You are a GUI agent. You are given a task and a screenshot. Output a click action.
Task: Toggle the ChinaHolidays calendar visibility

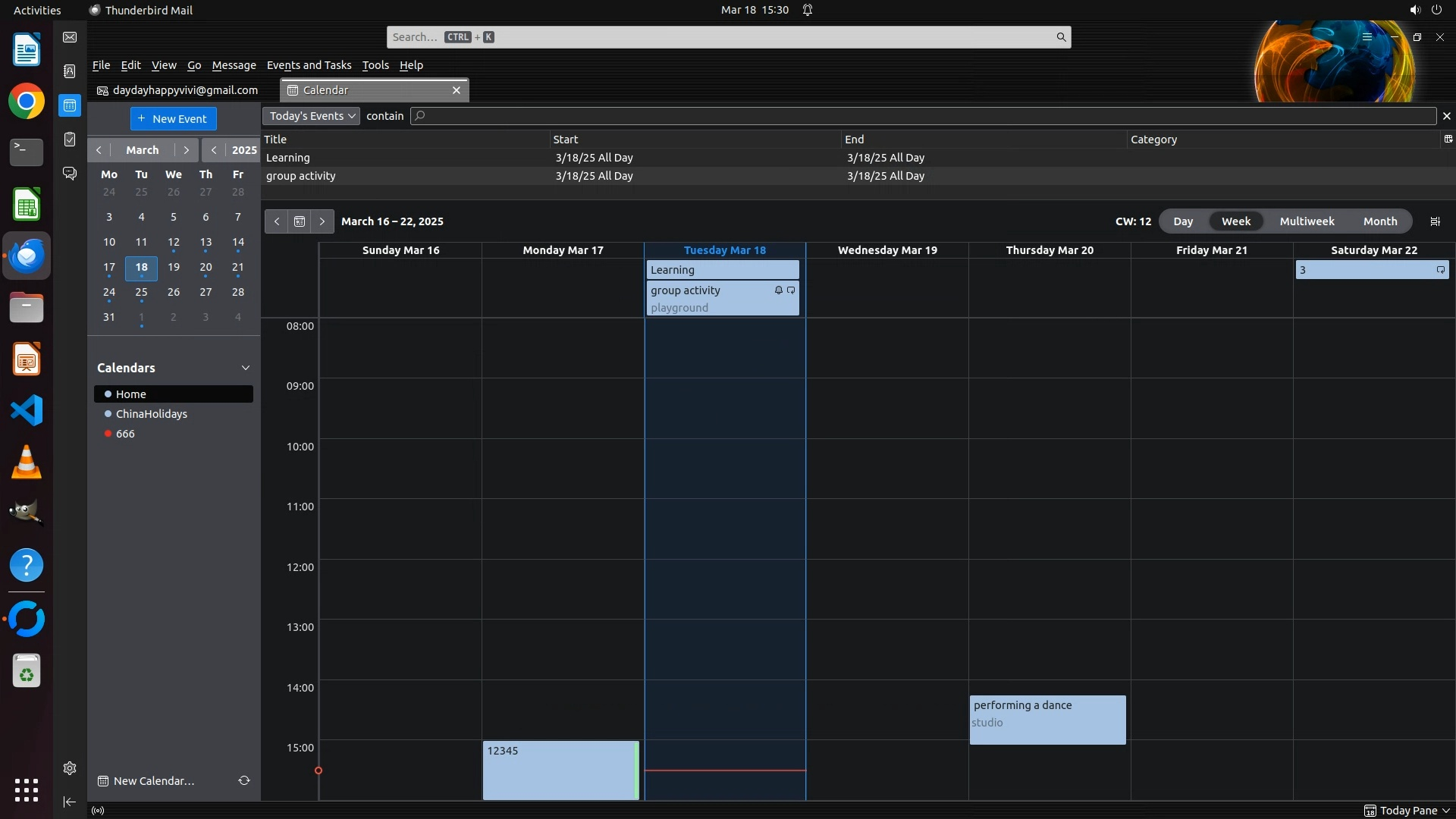pos(108,414)
